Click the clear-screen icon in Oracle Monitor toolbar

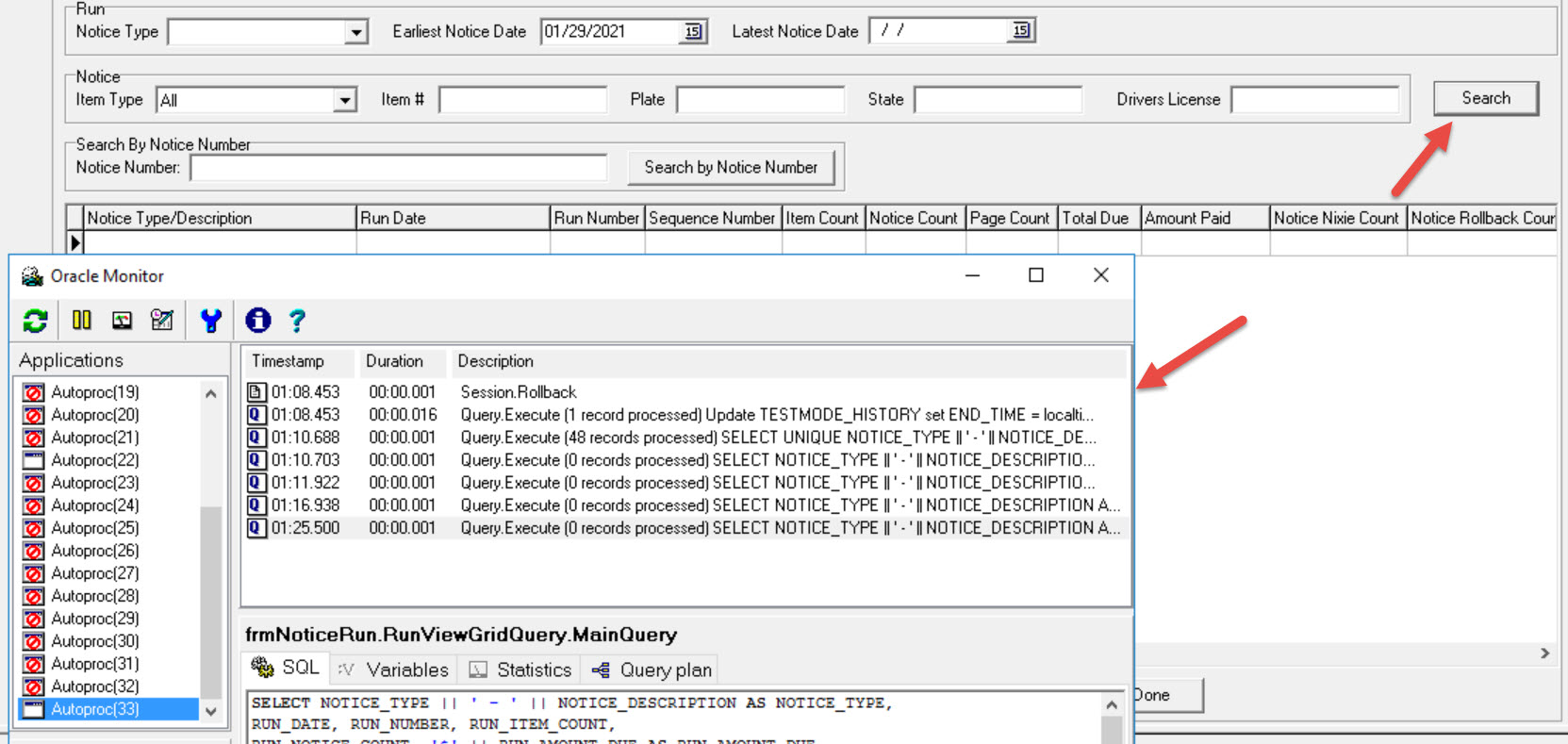122,321
